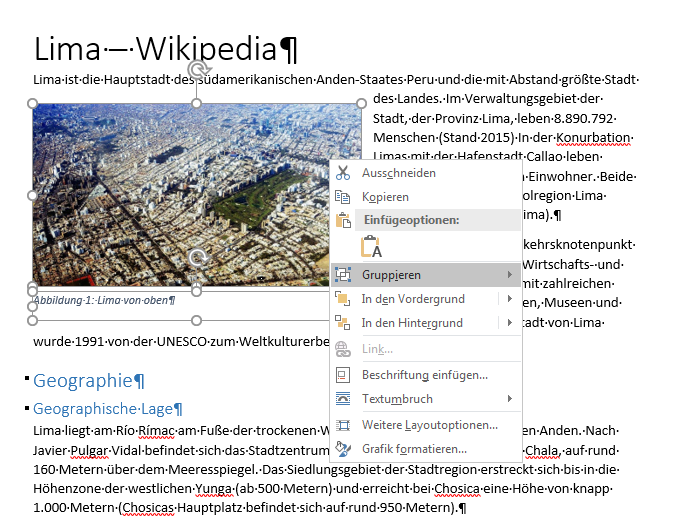Open Textumbruch menu entry
673x522 pixels.
(x=427, y=399)
